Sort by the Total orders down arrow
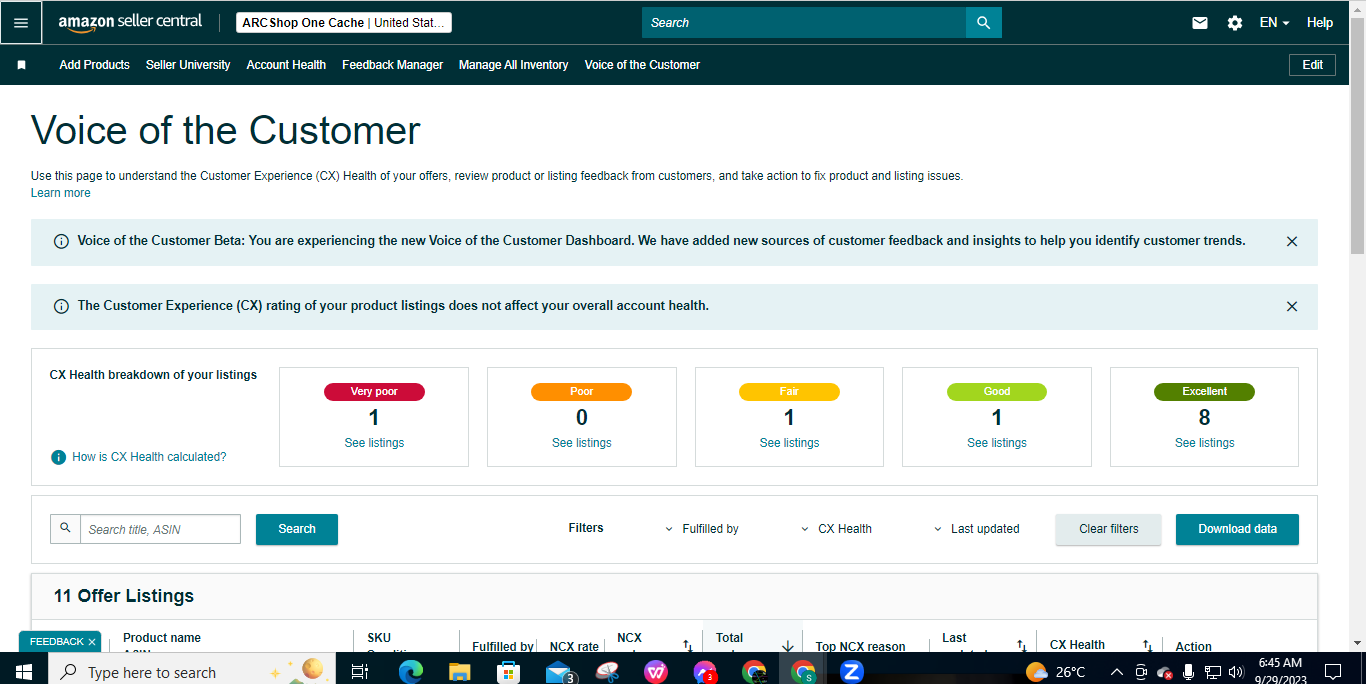This screenshot has height=684, width=1366. coord(788,646)
